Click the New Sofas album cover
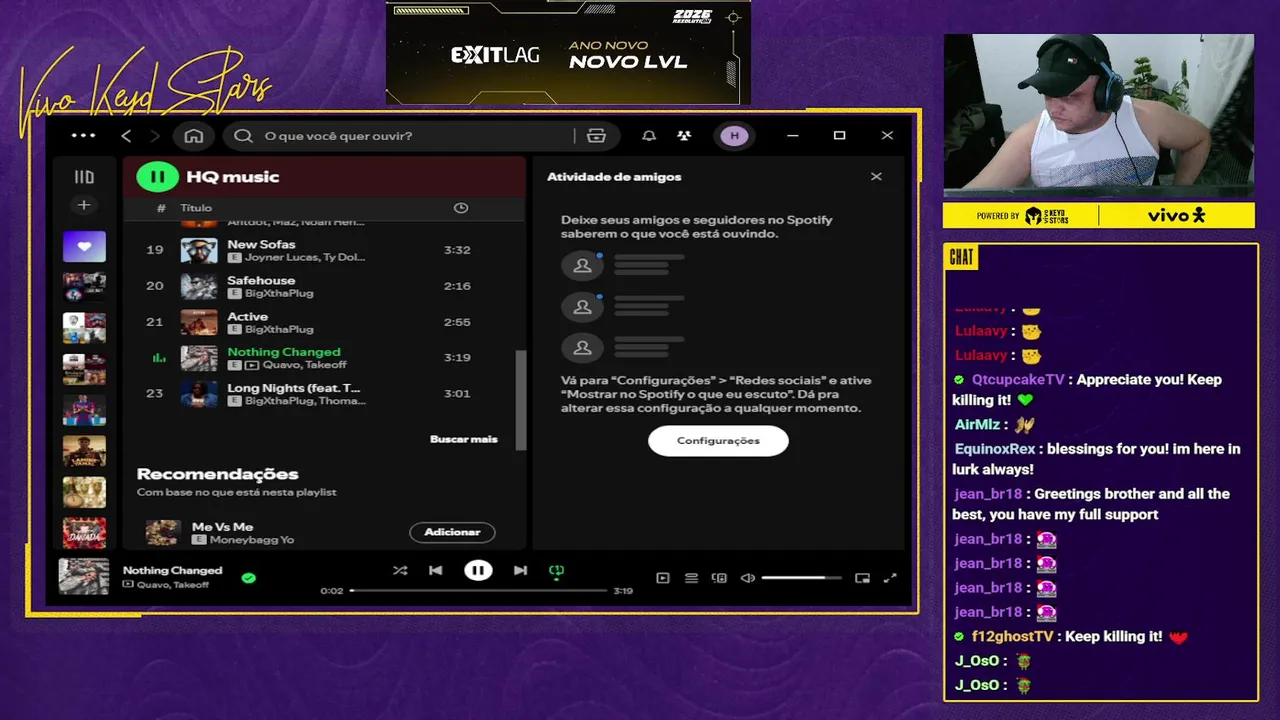Viewport: 1280px width, 720px height. tap(199, 250)
